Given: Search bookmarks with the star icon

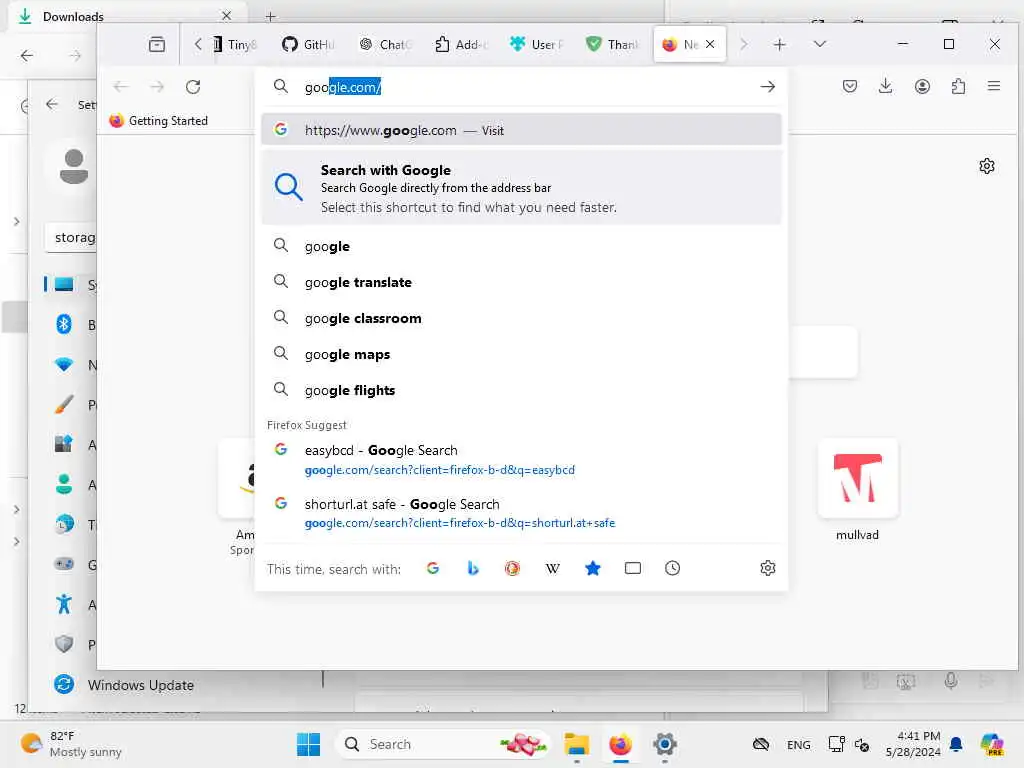Looking at the screenshot, I should [592, 568].
